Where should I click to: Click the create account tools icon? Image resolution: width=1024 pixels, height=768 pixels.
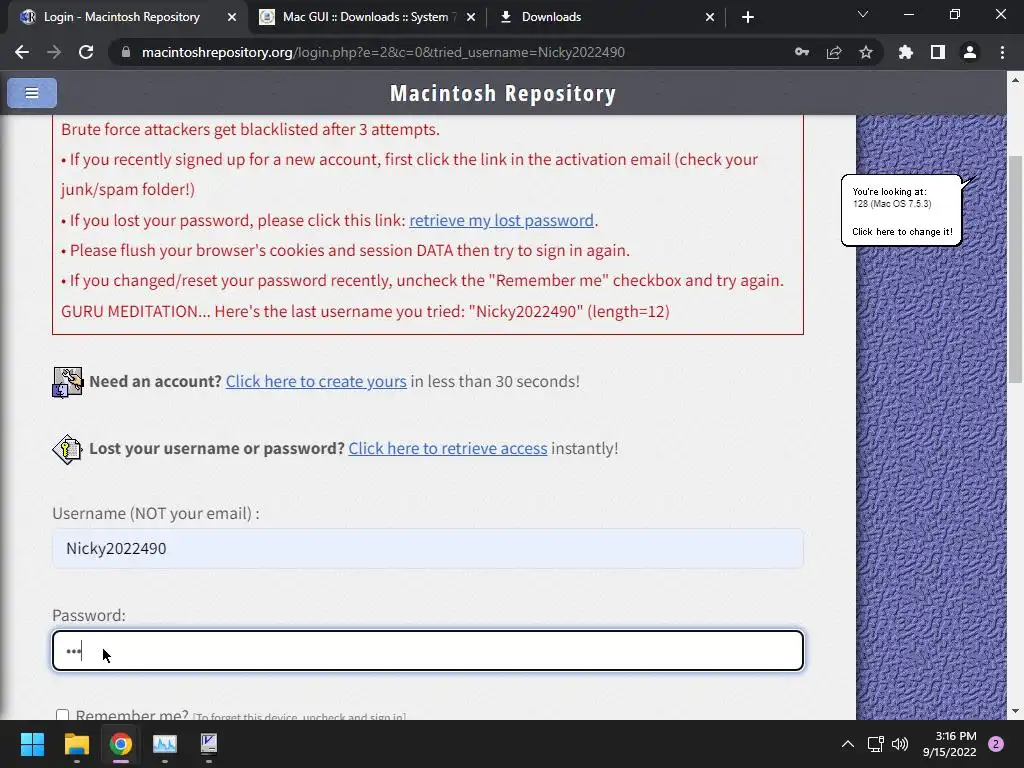tap(67, 382)
